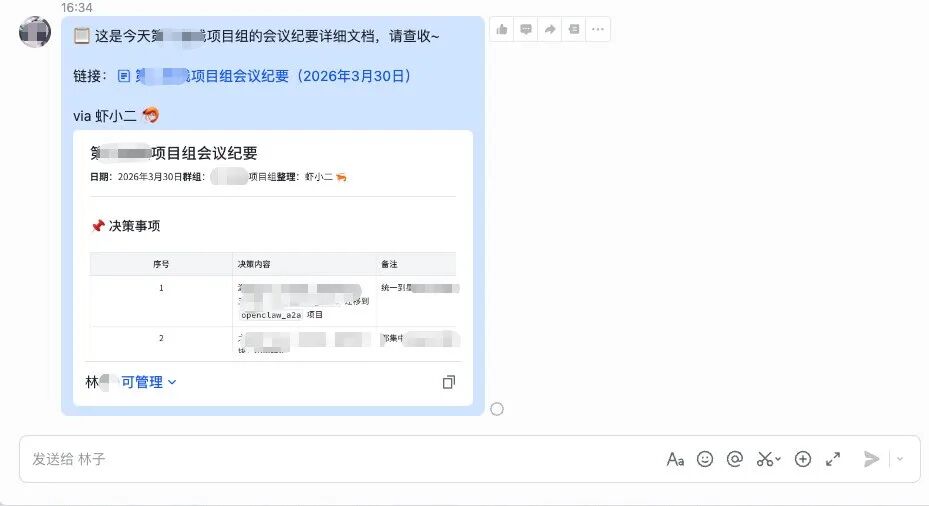Click the 决策事项 heading
Image resolution: width=929 pixels, height=506 pixels.
(x=134, y=226)
